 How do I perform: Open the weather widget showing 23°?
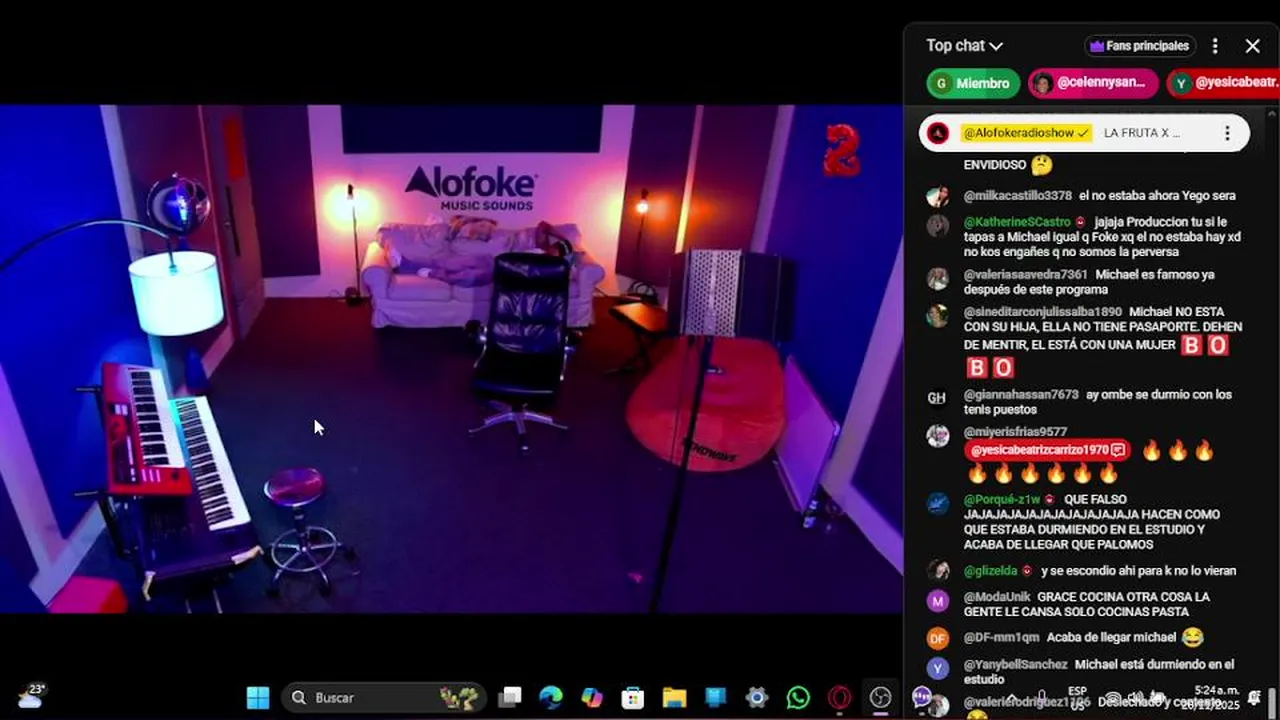click(32, 696)
